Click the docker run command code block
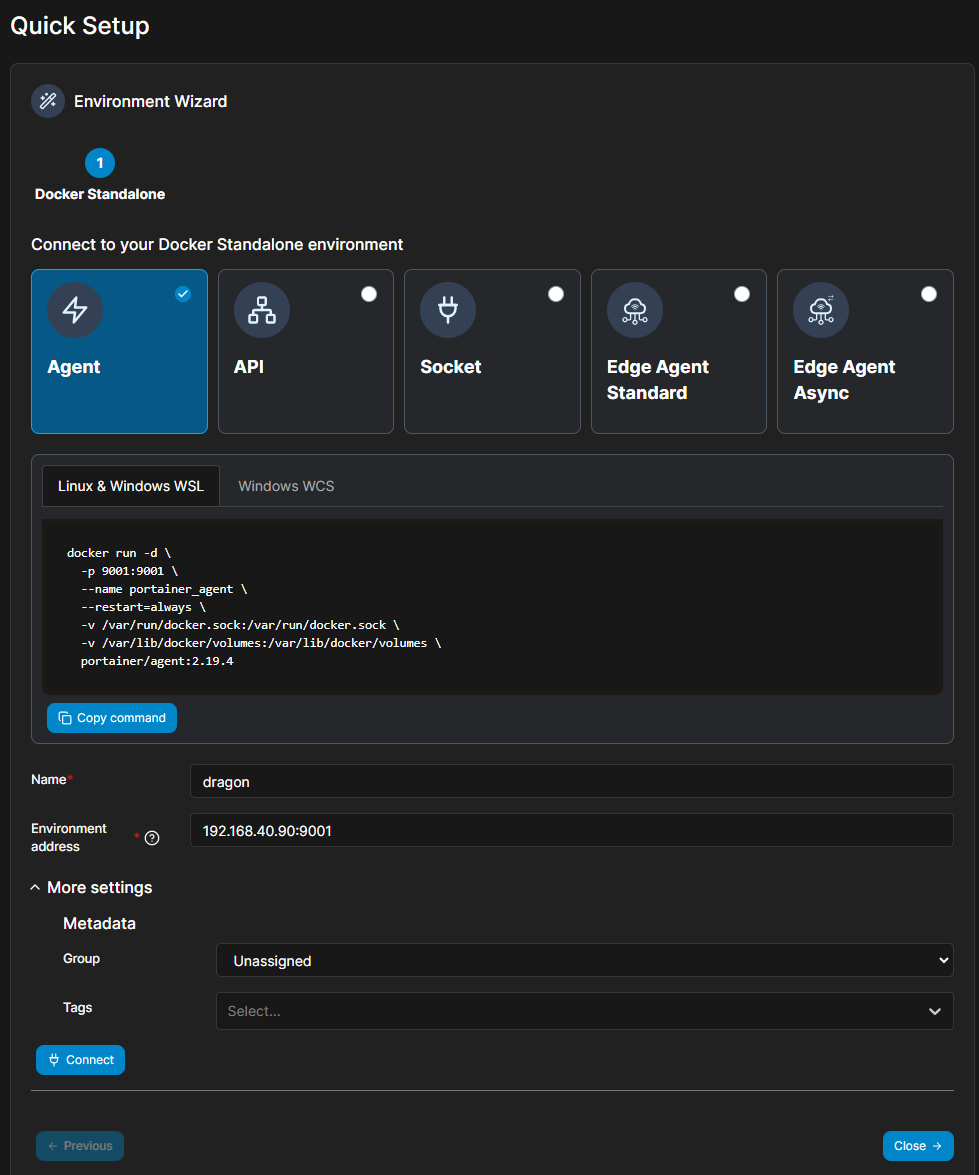This screenshot has width=979, height=1175. point(492,607)
